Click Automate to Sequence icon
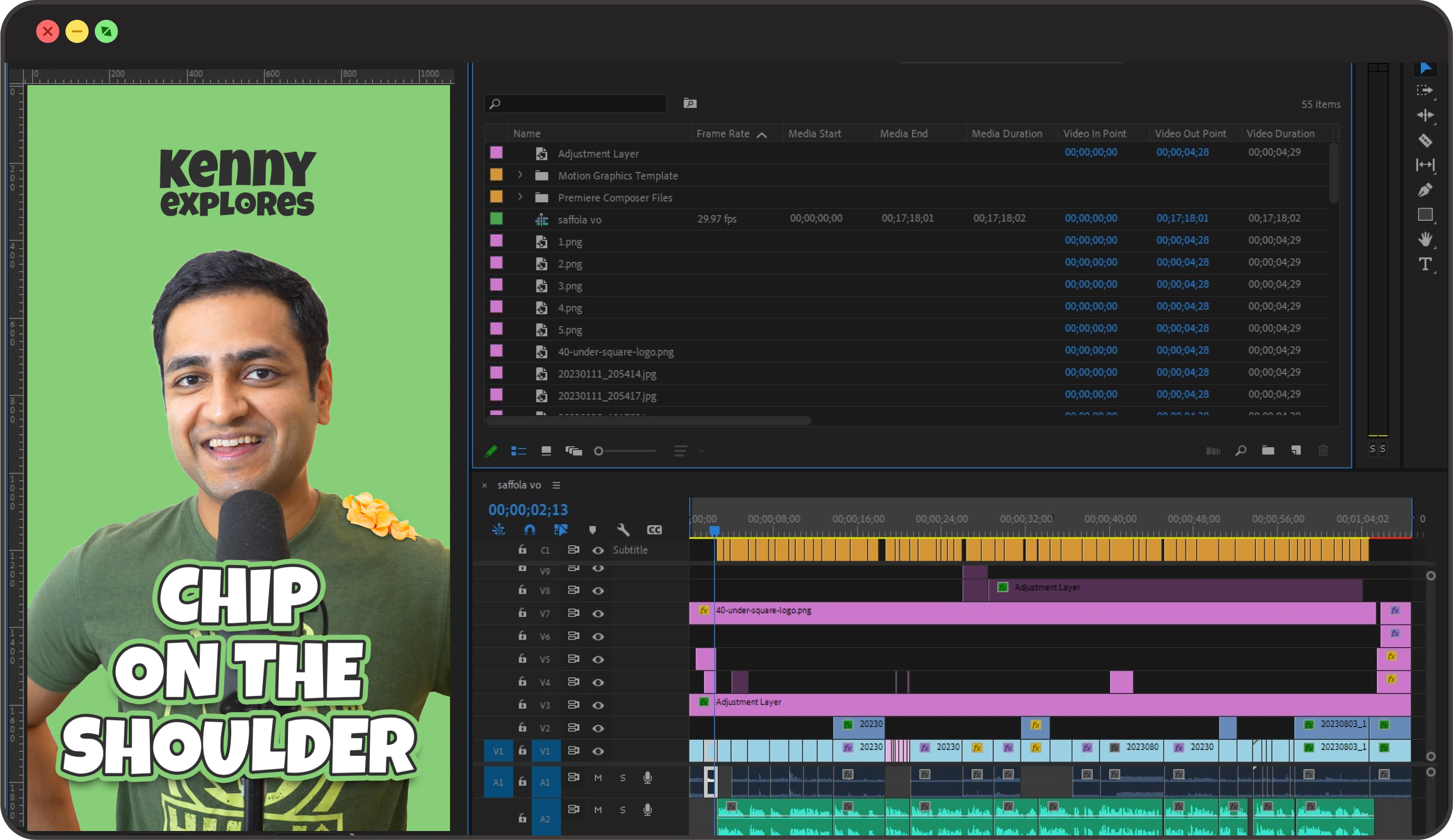The height and width of the screenshot is (840, 1453). [x=1213, y=451]
